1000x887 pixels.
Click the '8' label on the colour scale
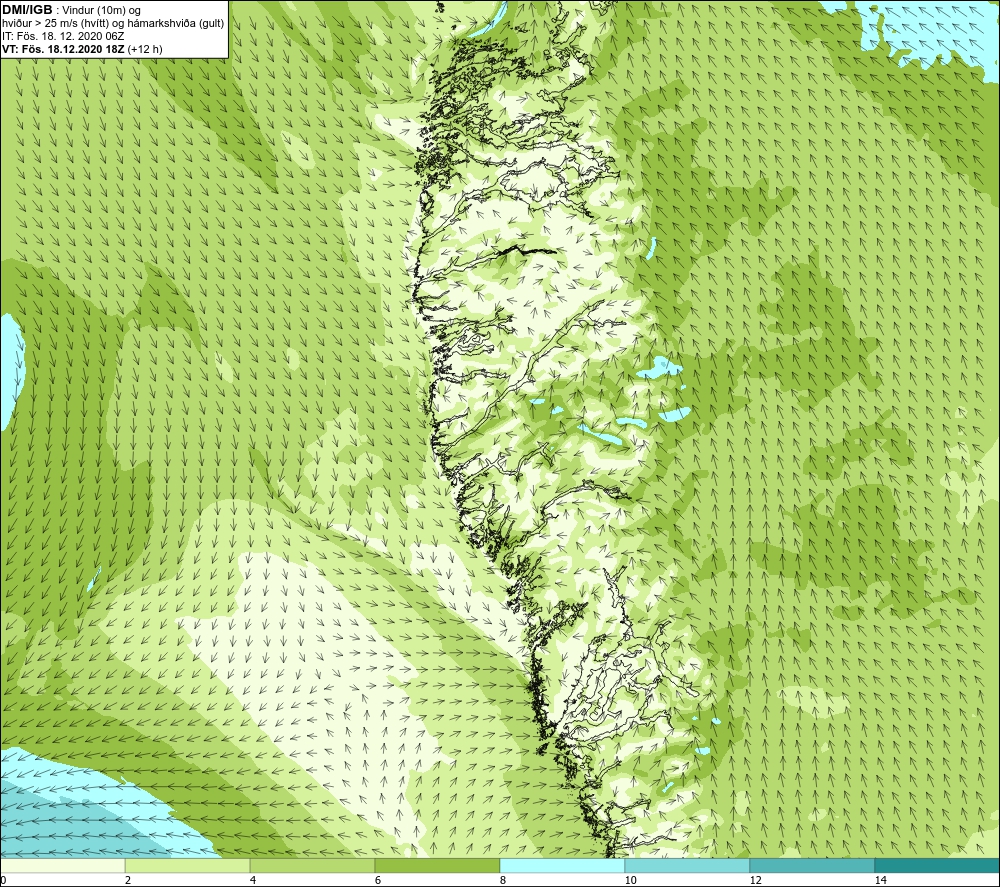[503, 881]
